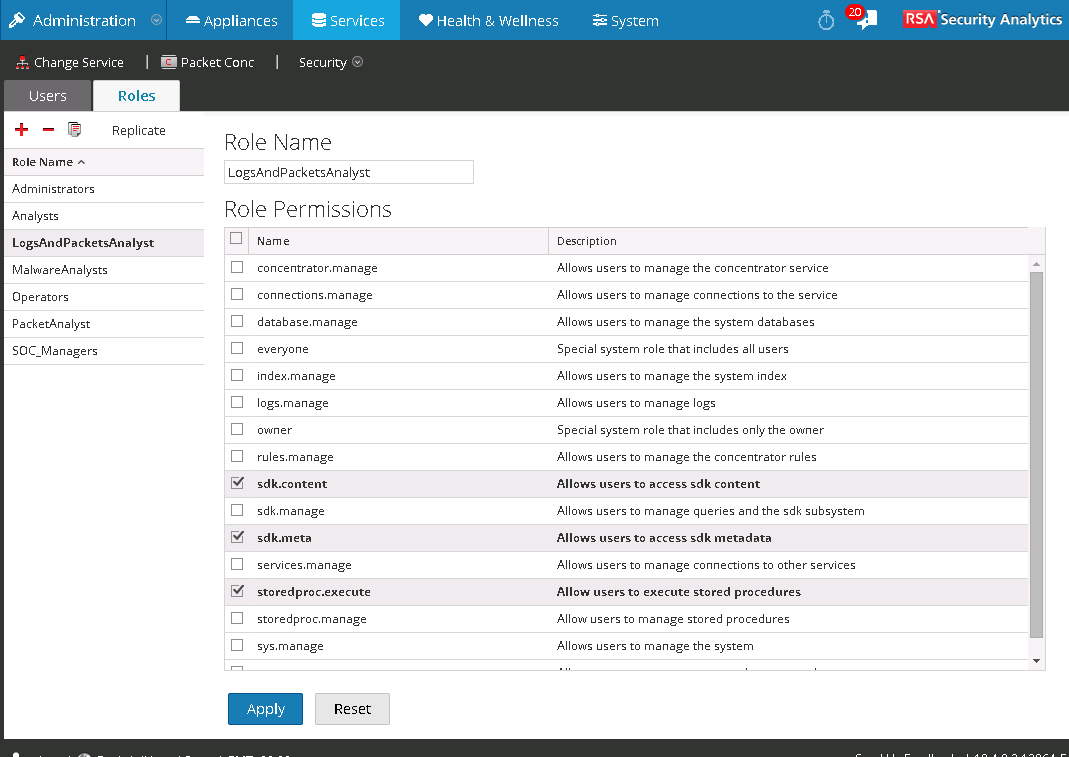Click the Replicate button label
The height and width of the screenshot is (757, 1069).
pyautogui.click(x=138, y=130)
